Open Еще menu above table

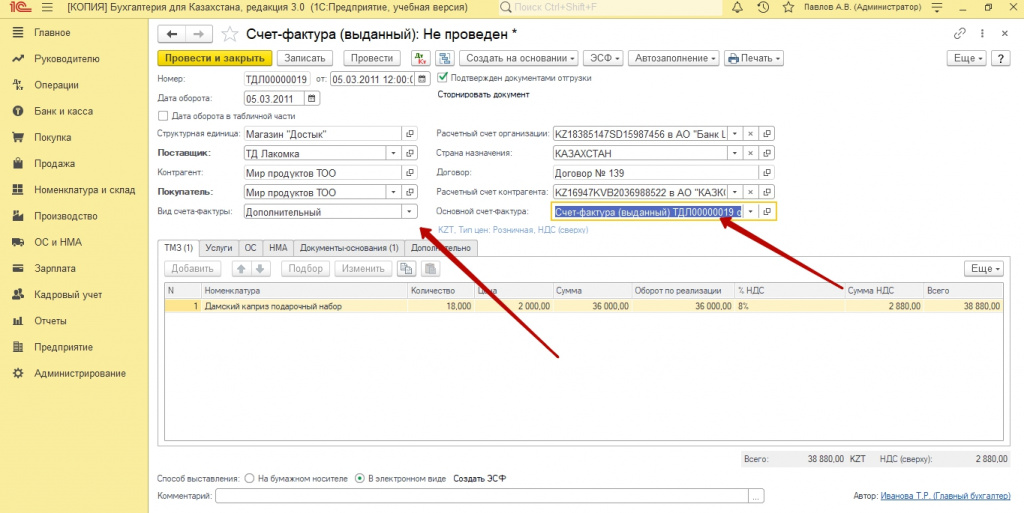coord(984,268)
